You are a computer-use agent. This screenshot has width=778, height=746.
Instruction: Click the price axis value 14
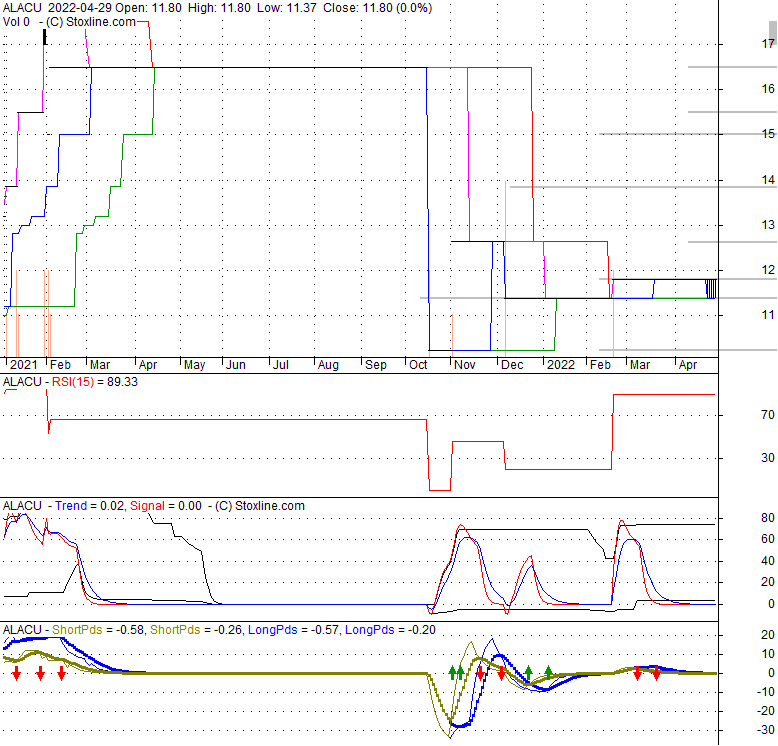(x=768, y=180)
